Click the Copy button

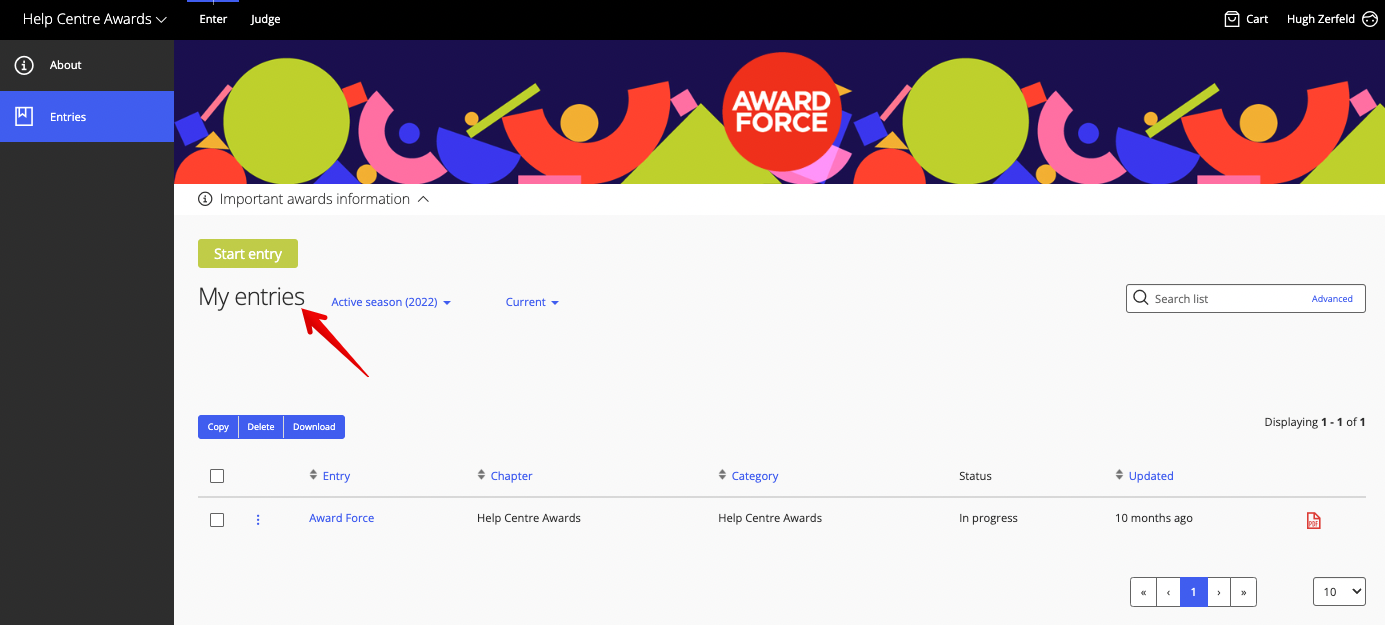point(218,427)
